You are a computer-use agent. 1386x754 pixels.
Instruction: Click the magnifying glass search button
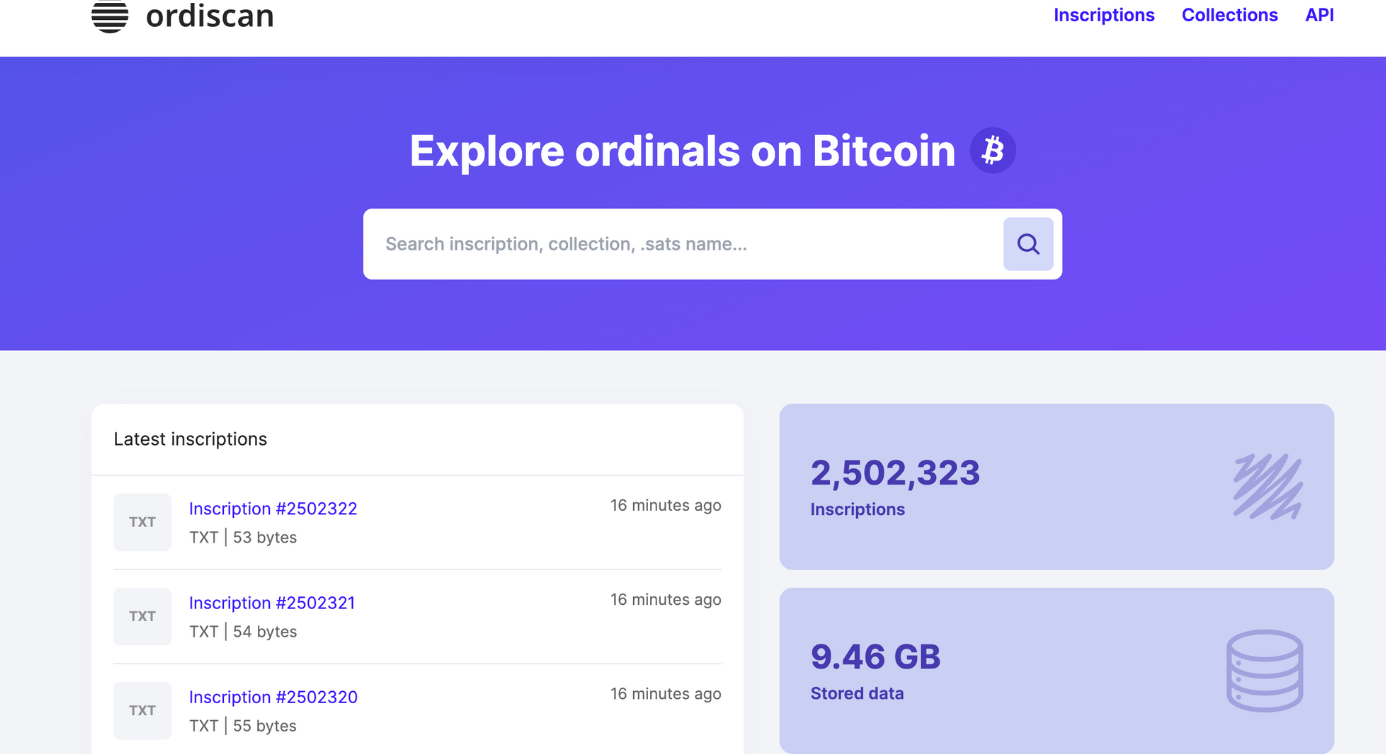1028,244
